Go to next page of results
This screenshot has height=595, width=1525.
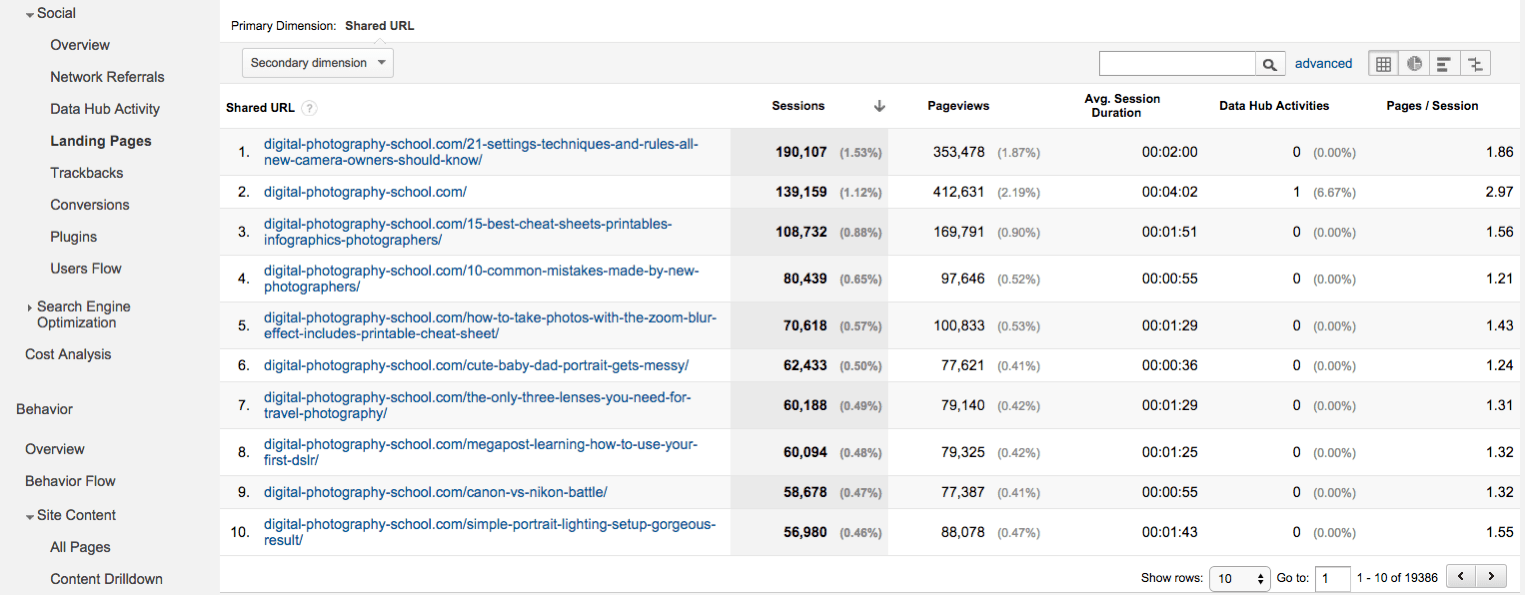[1491, 577]
